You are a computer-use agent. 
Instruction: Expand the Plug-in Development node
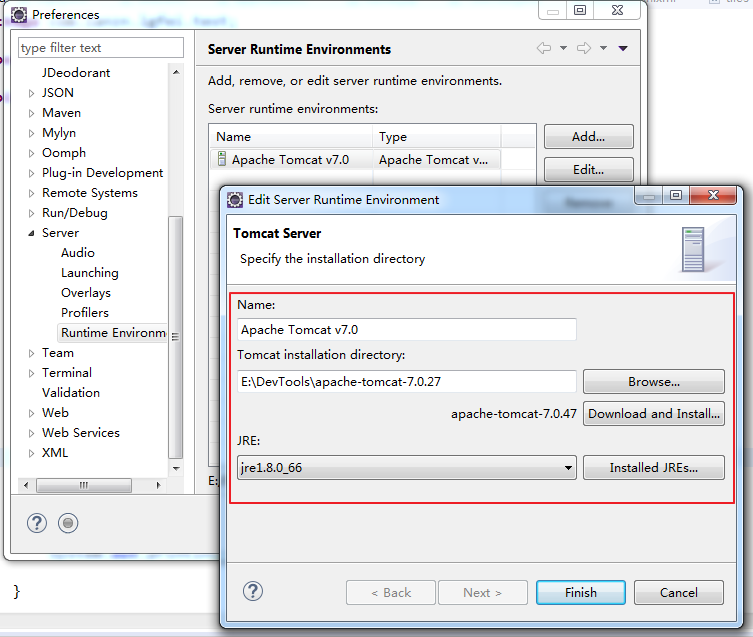31,173
